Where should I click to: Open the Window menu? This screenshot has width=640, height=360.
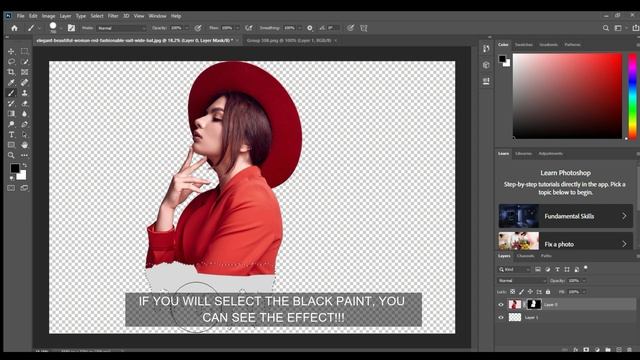click(157, 16)
